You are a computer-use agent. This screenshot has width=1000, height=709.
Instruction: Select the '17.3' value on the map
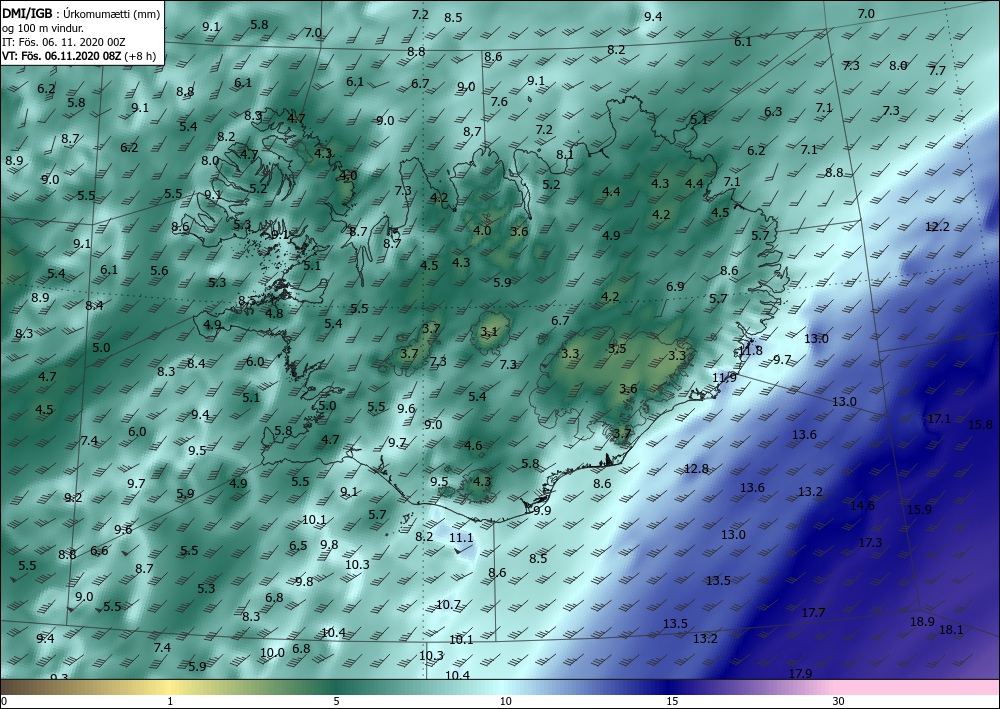point(870,542)
